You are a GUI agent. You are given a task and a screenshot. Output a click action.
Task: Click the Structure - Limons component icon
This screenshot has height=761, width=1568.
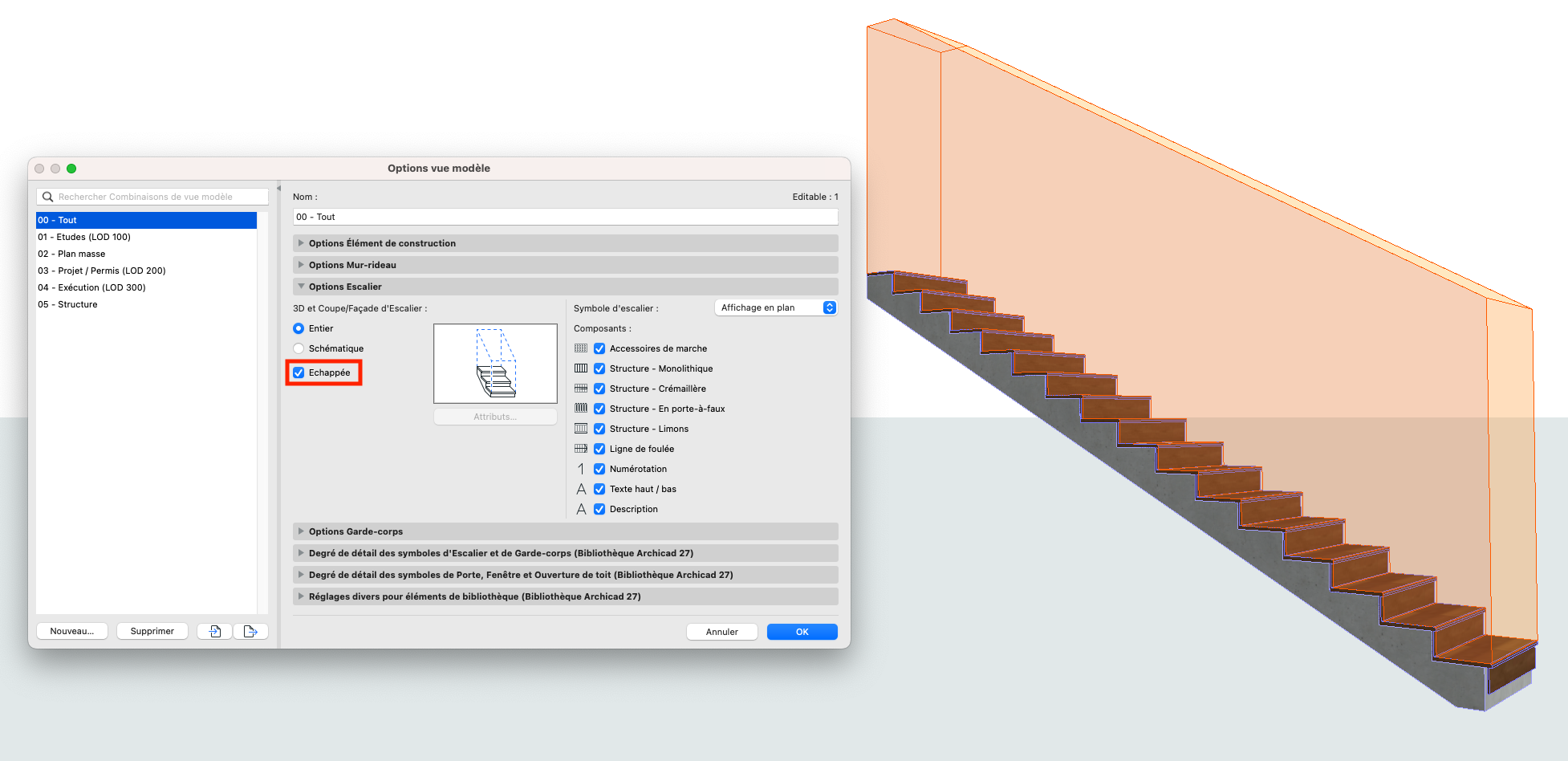pos(581,429)
